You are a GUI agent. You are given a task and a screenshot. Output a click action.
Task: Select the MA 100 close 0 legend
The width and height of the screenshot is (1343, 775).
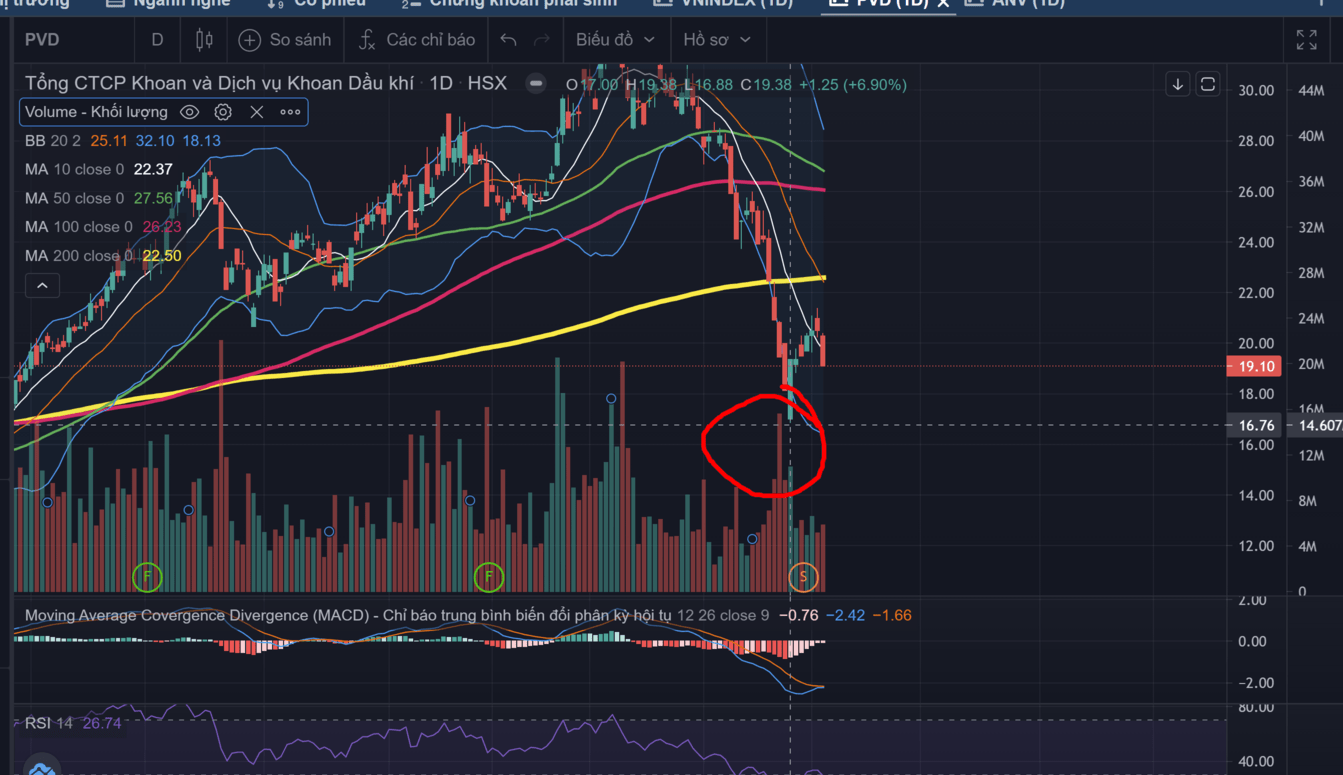(x=78, y=227)
